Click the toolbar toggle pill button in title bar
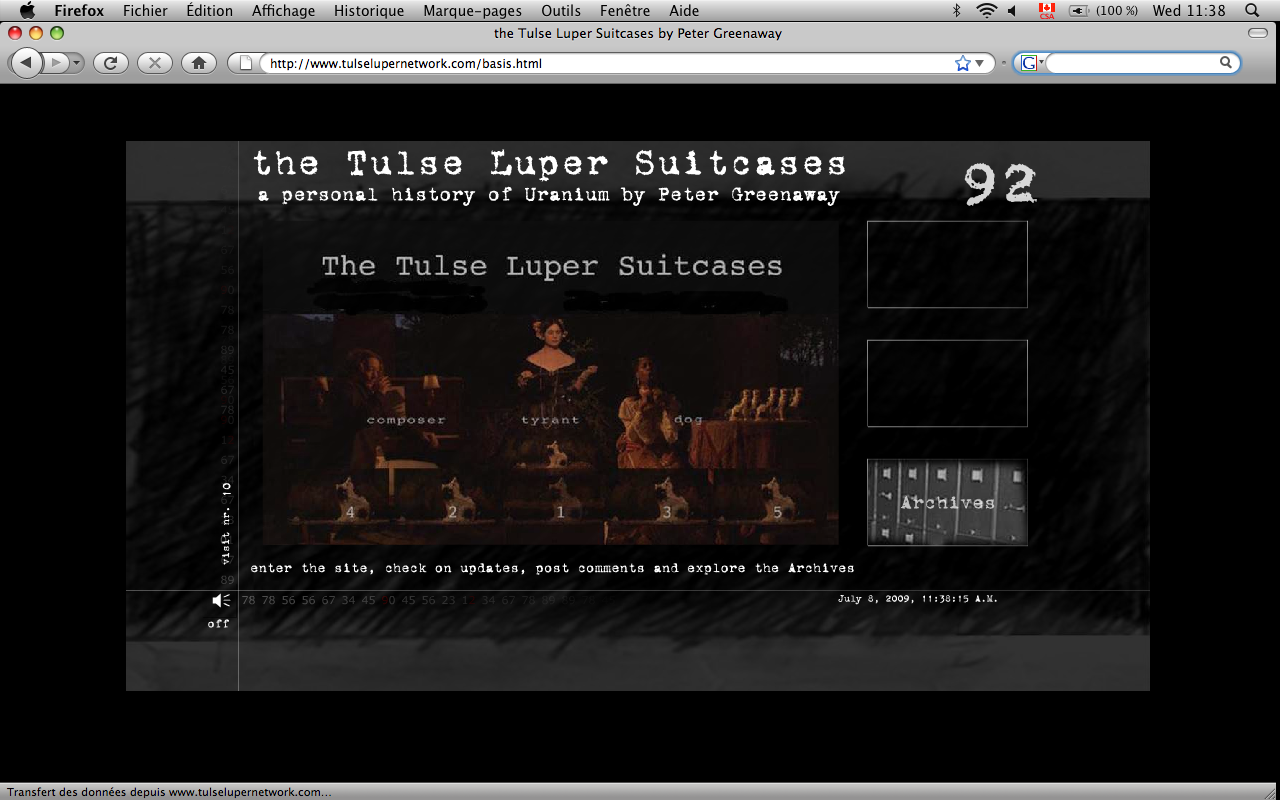The width and height of the screenshot is (1280, 800). click(1258, 34)
